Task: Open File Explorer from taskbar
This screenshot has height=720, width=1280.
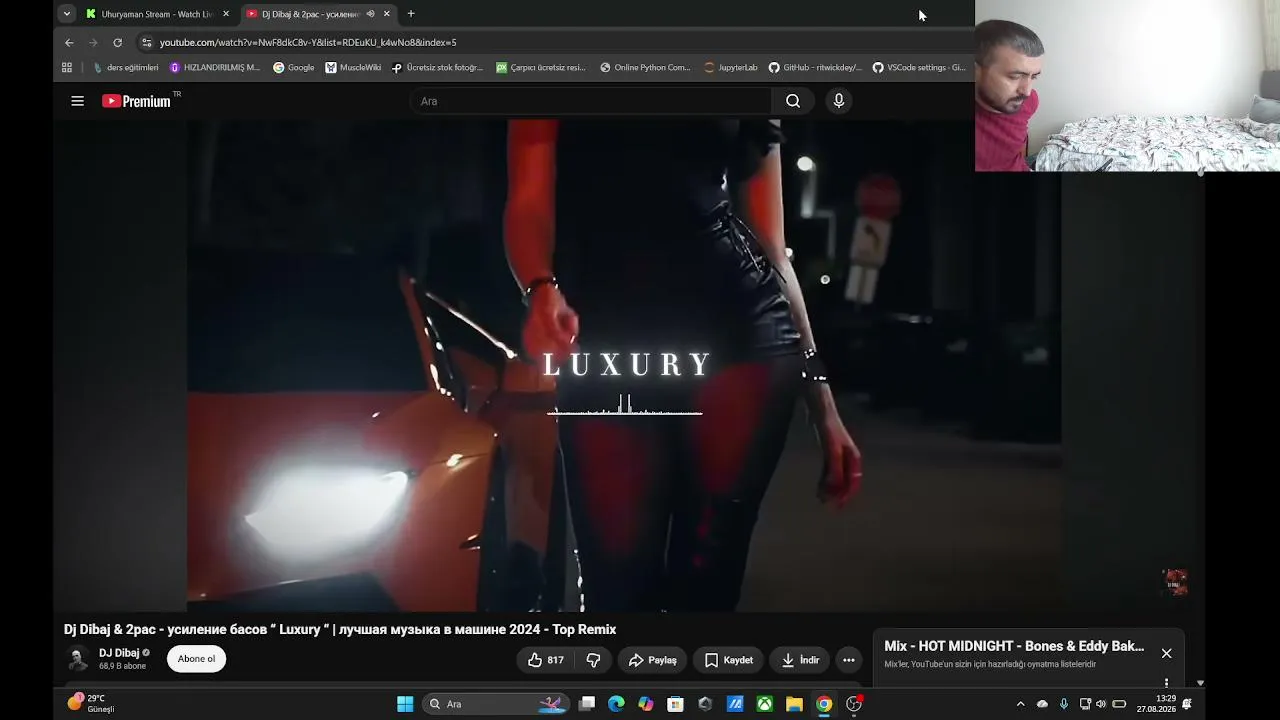Action: coord(794,704)
